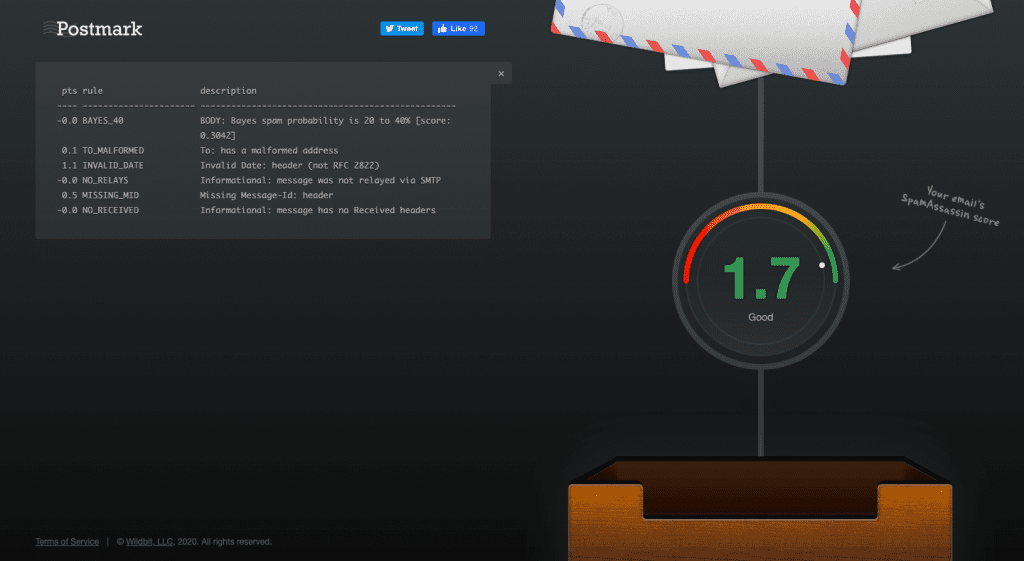
Task: Click the NO_RELAYS rule name
Action: 105,181
